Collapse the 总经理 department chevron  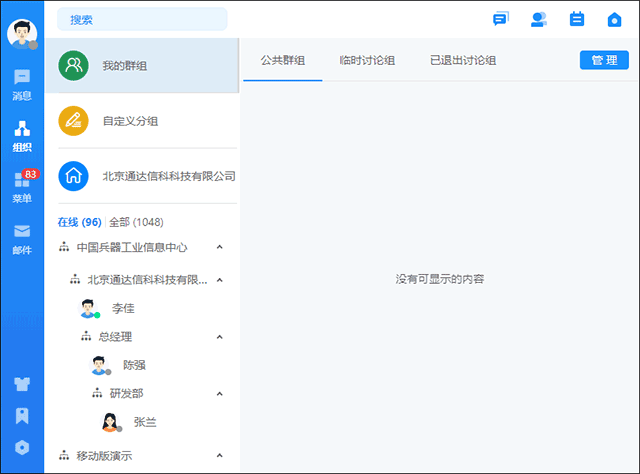click(220, 337)
